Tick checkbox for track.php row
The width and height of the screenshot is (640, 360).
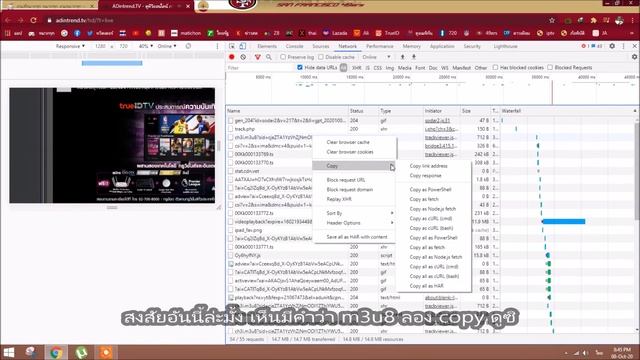click(x=231, y=129)
